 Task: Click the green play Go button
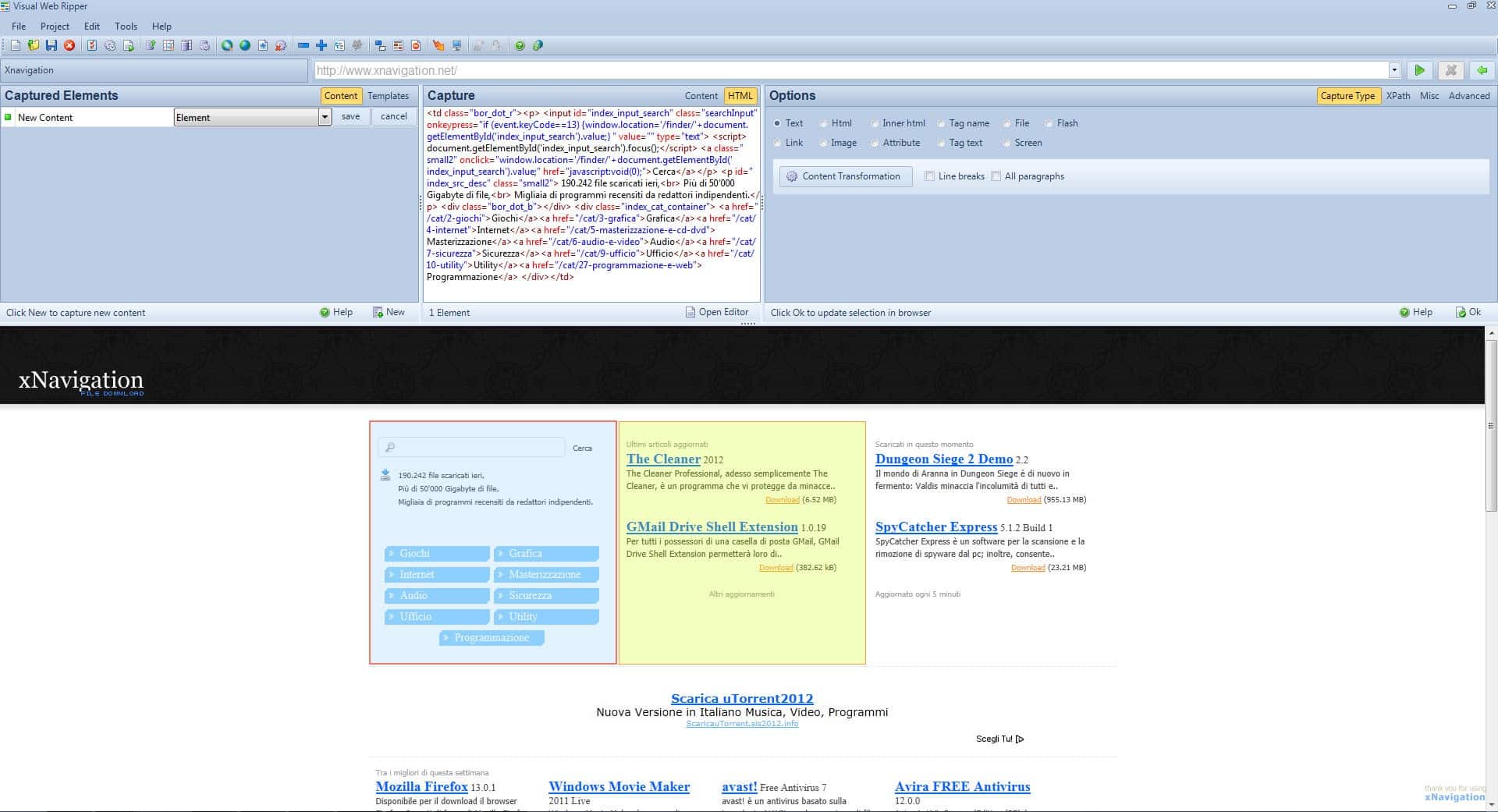pos(1420,70)
